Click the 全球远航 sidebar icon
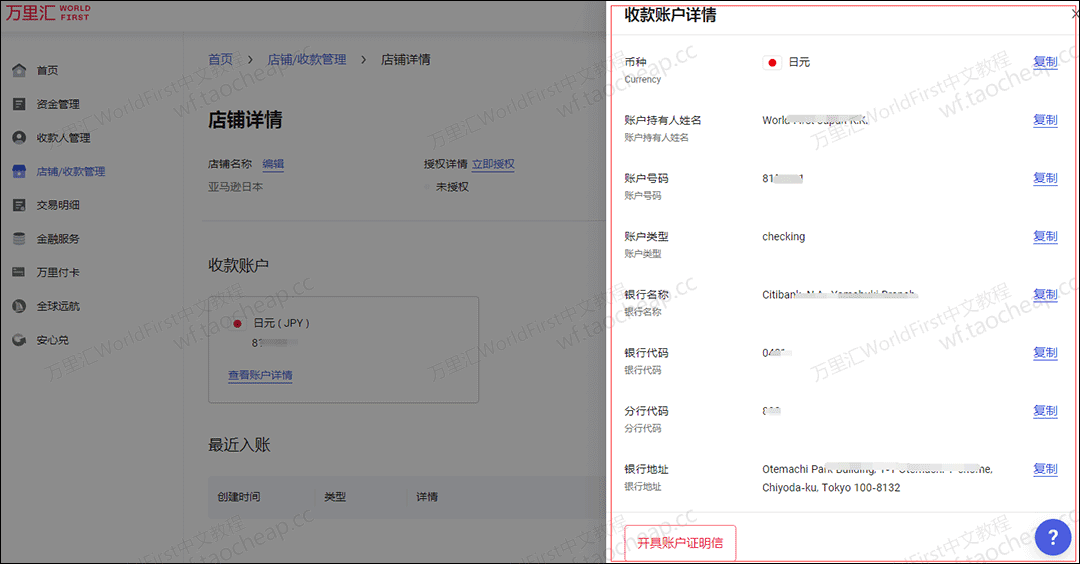1080x564 pixels. pyautogui.click(x=19, y=306)
